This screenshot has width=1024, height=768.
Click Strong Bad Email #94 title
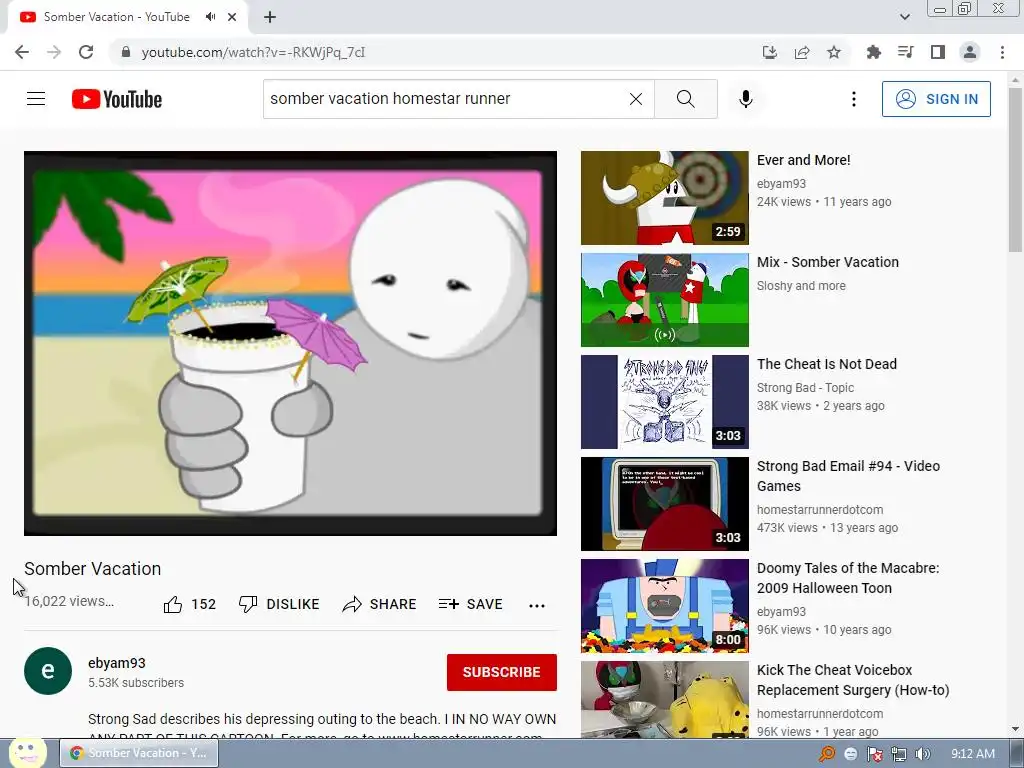coord(848,476)
